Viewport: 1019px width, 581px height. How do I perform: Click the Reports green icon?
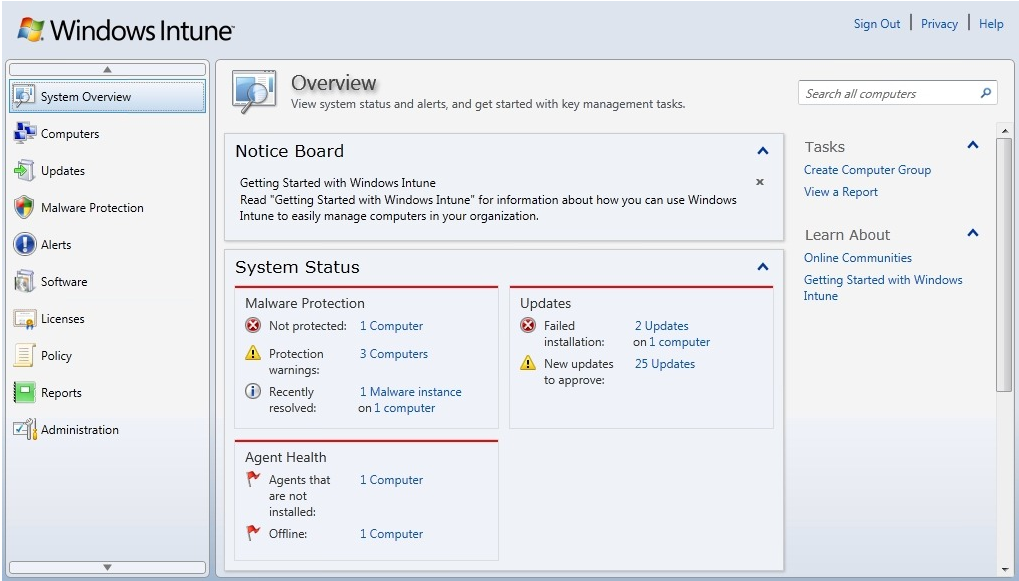coord(24,393)
